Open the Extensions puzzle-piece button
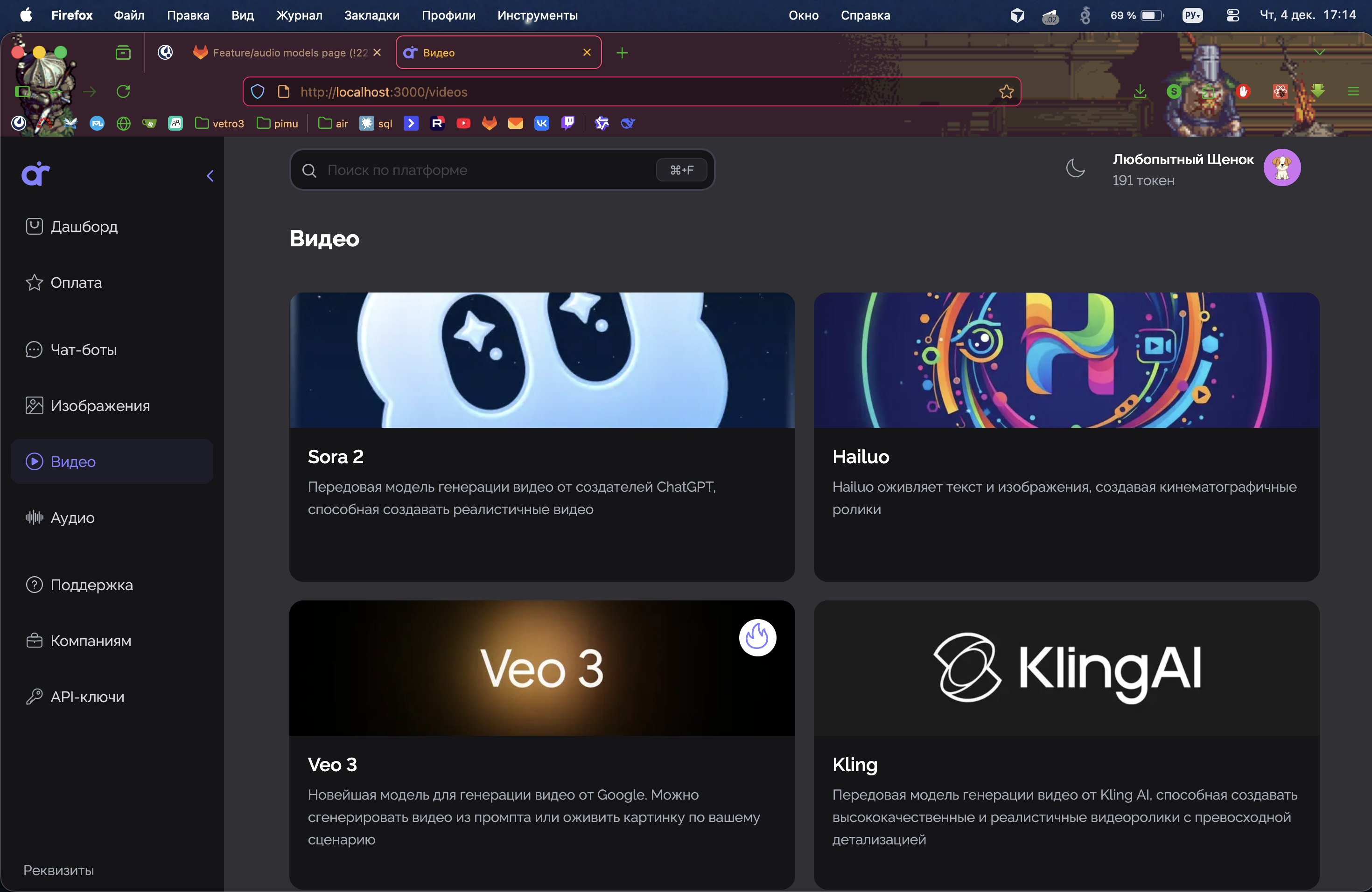Image resolution: width=1372 pixels, height=892 pixels. [x=1208, y=91]
